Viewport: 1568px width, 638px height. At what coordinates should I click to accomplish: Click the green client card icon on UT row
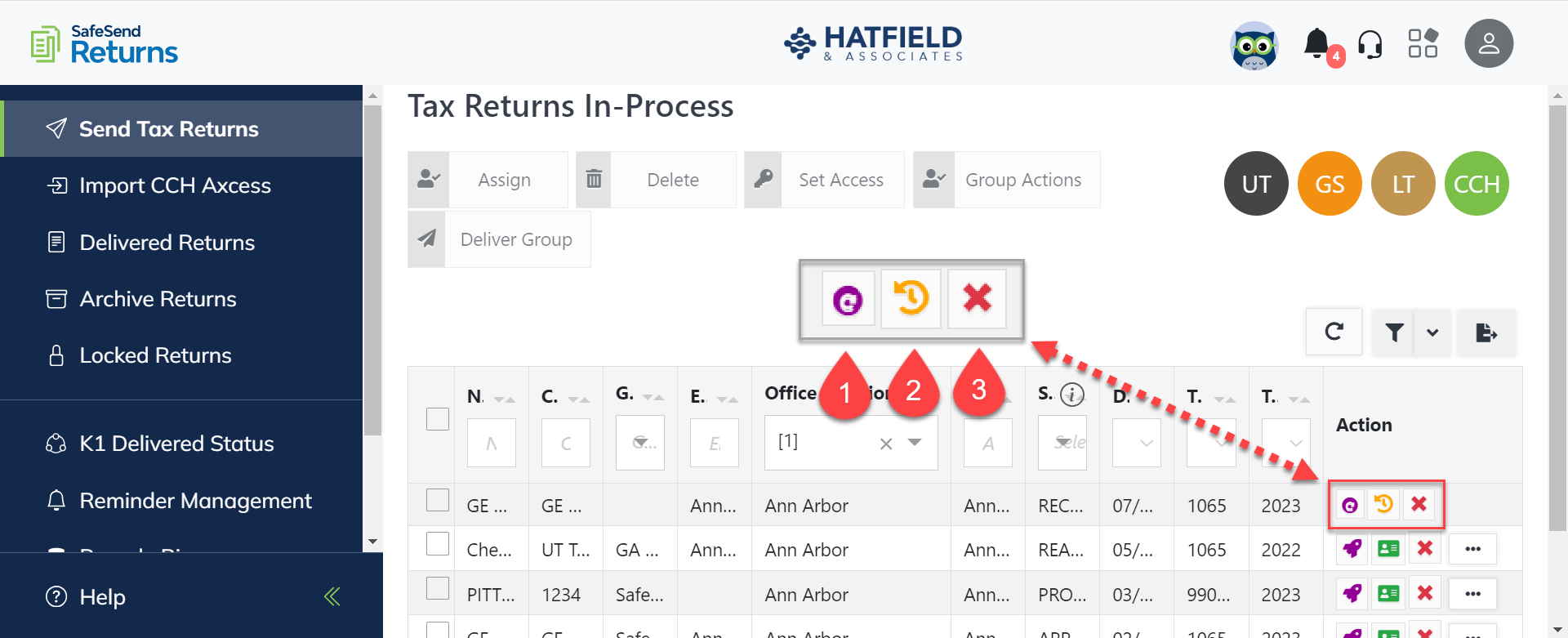pyautogui.click(x=1388, y=549)
